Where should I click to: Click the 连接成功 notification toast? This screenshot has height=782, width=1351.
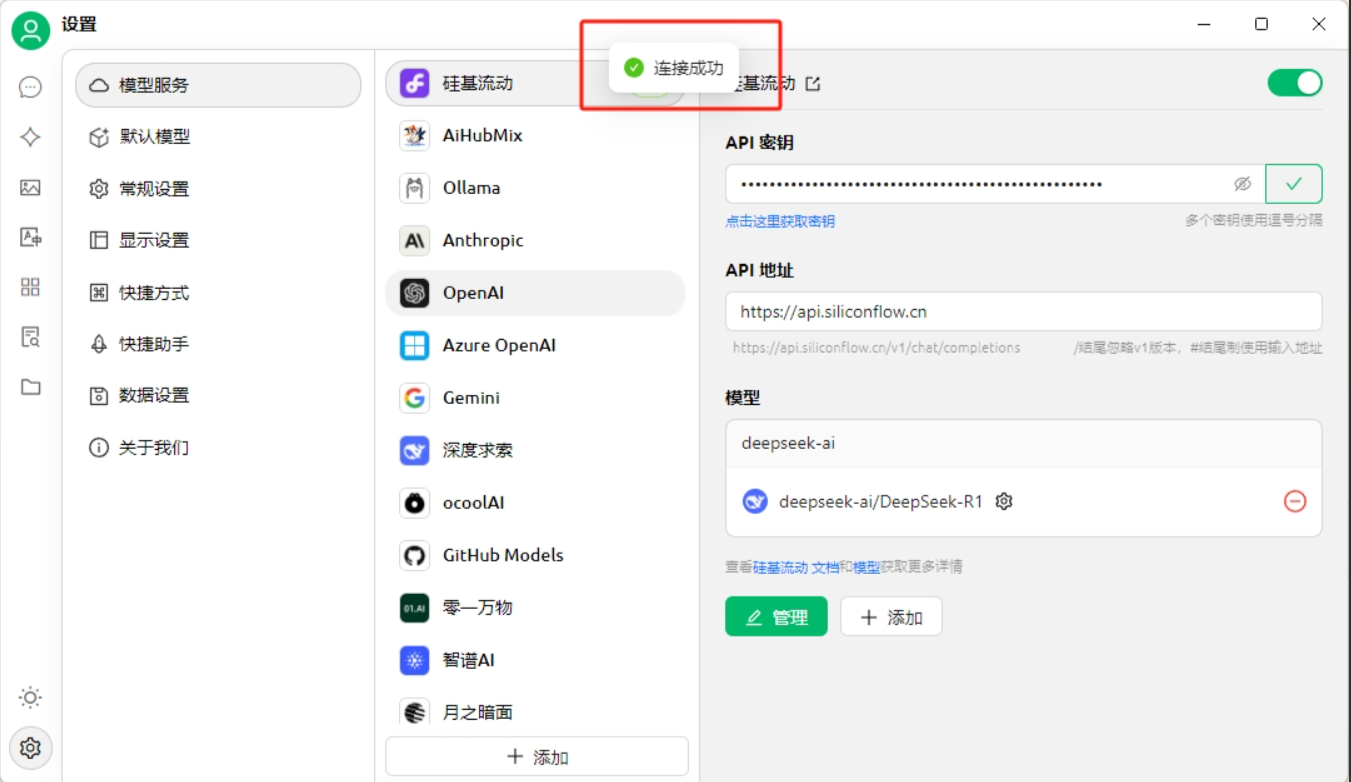click(x=673, y=68)
